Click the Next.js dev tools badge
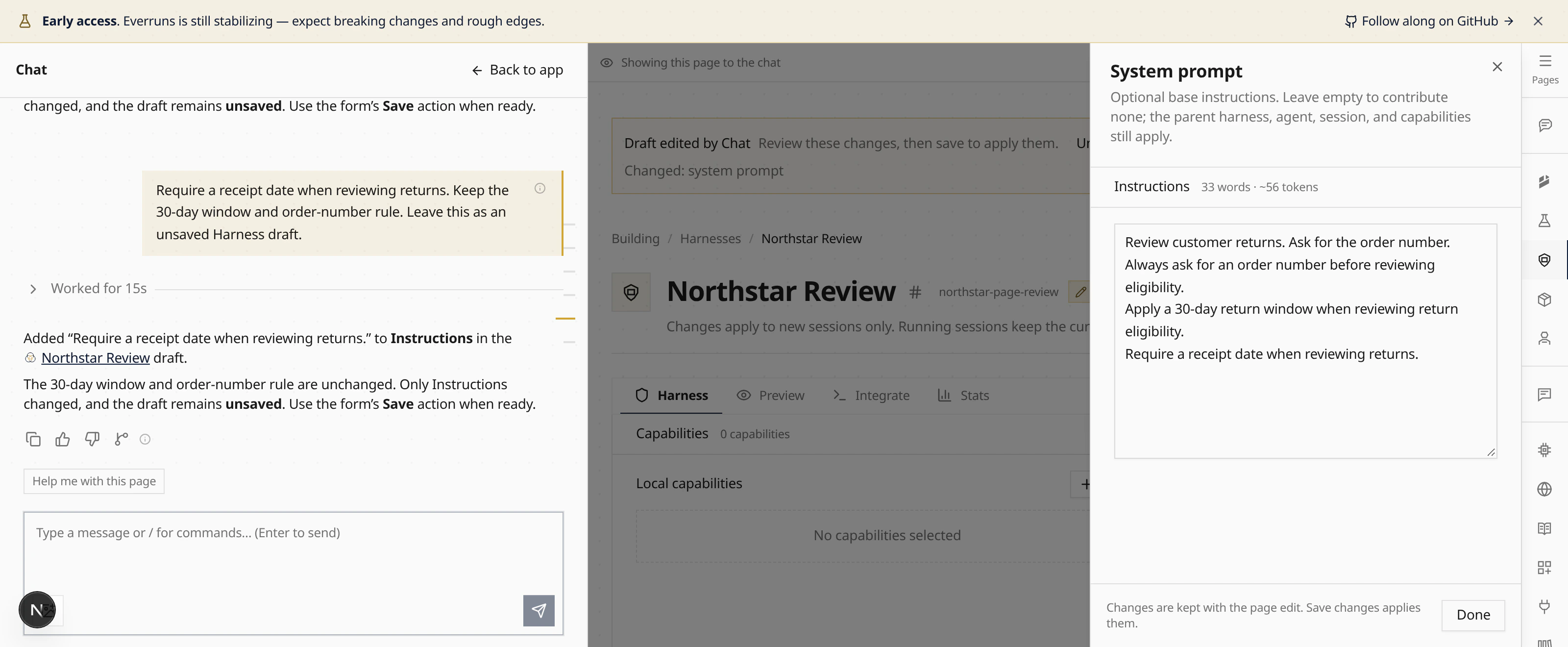The width and height of the screenshot is (1568, 647). click(37, 609)
